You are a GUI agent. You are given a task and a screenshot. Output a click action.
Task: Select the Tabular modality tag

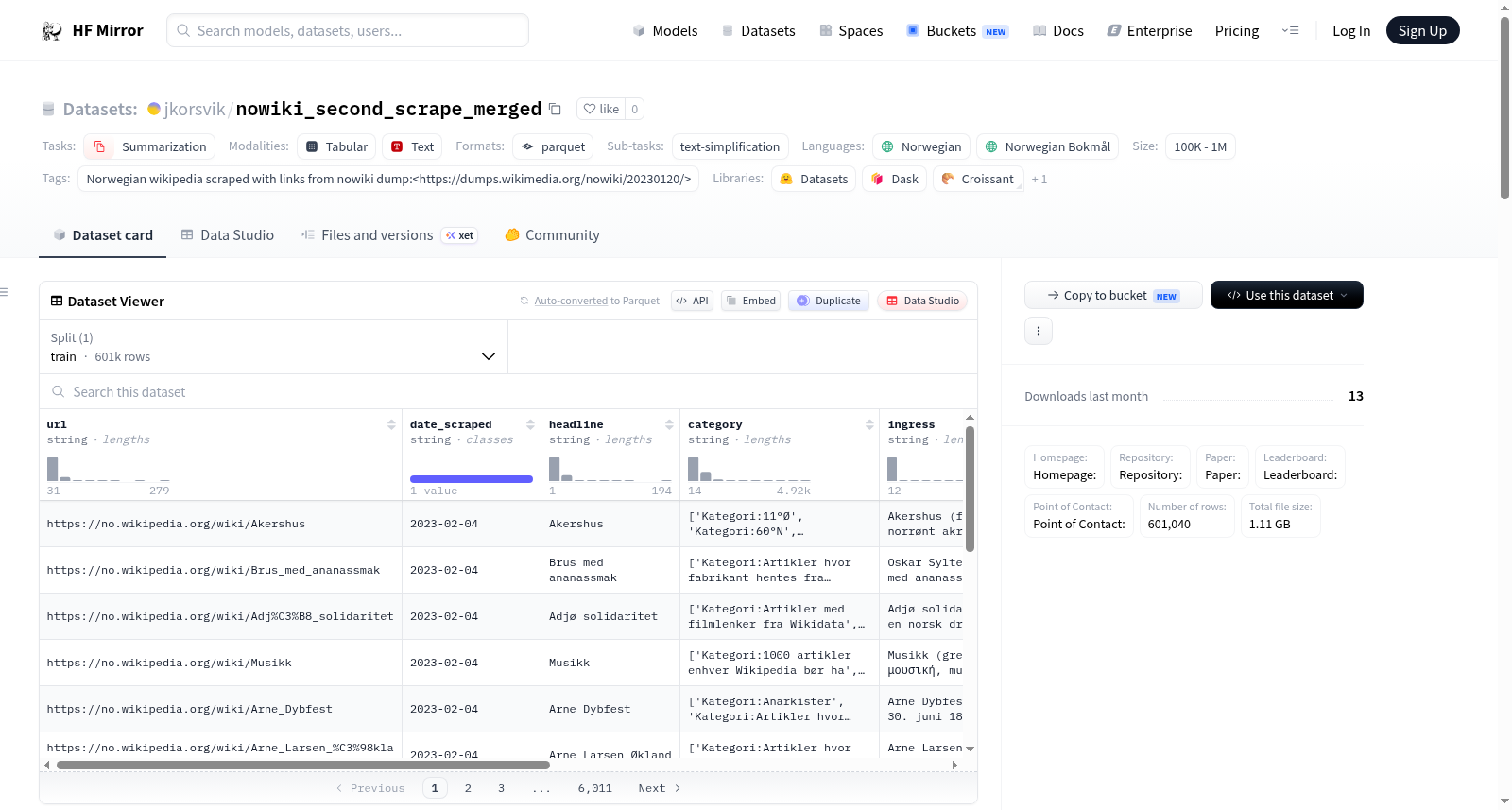336,146
